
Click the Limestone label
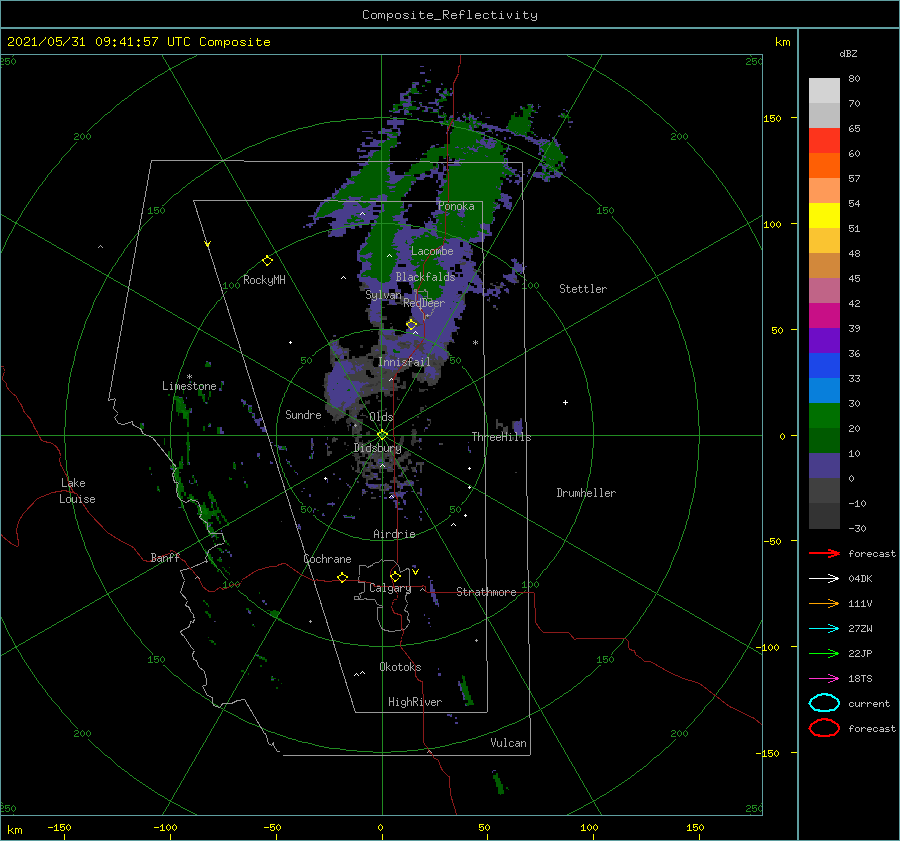coord(189,386)
